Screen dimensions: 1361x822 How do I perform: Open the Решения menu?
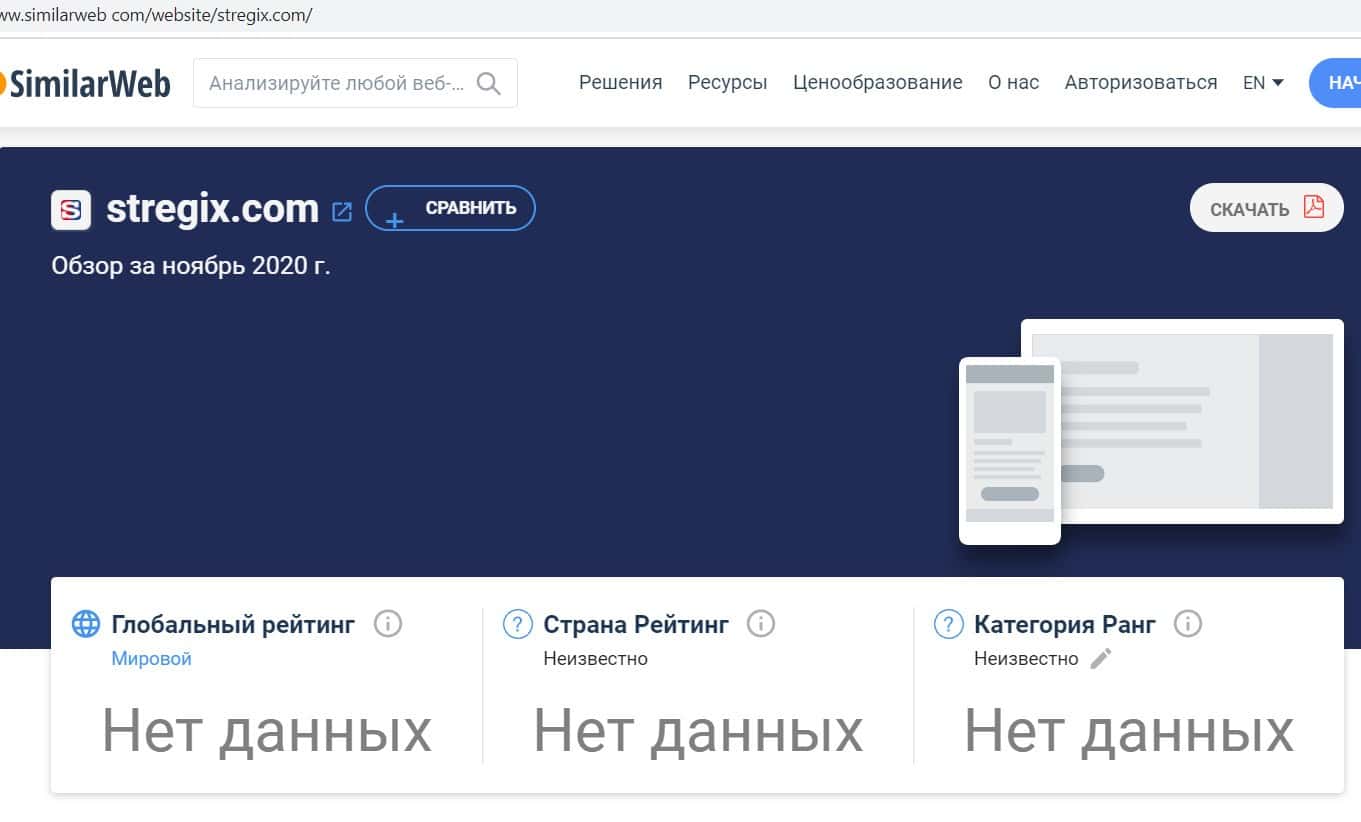click(621, 83)
